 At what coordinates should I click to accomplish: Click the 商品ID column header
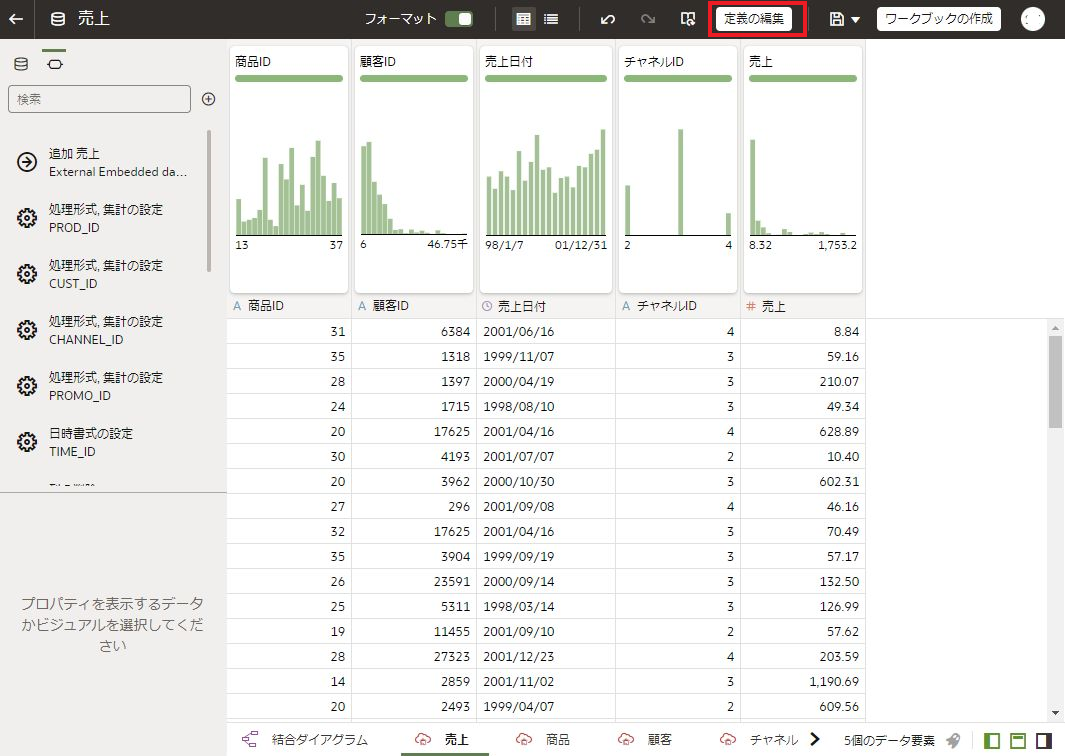point(289,306)
